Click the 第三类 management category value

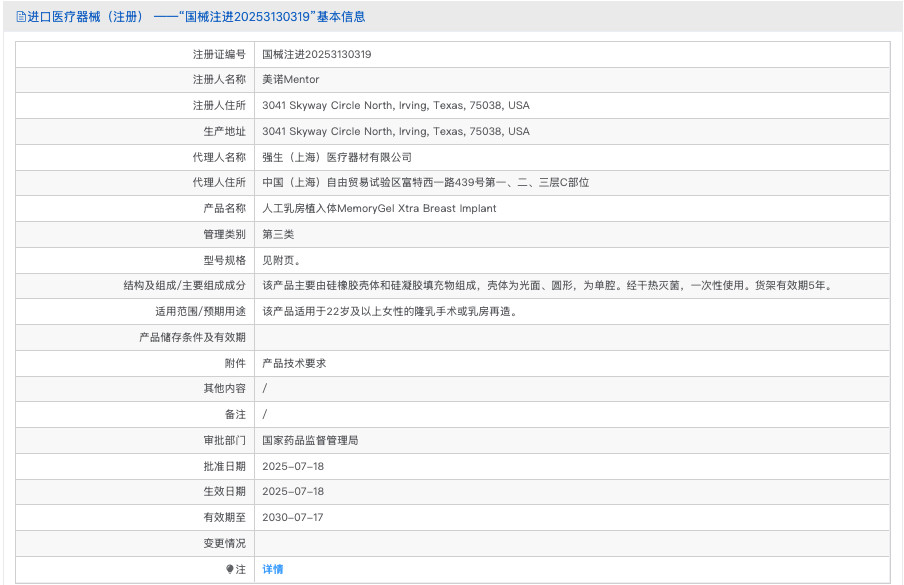tap(277, 234)
